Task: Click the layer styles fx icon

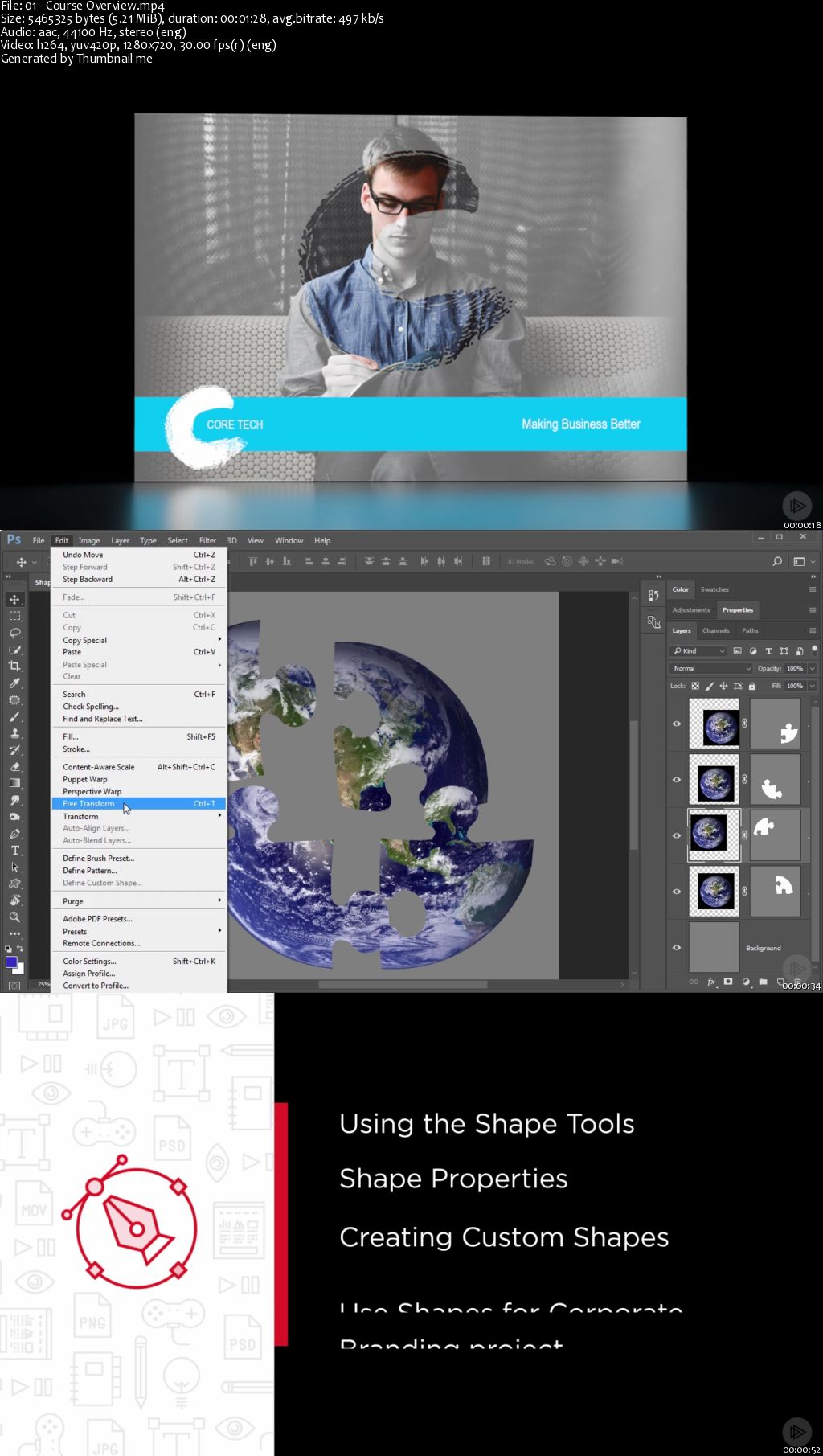Action: click(711, 982)
